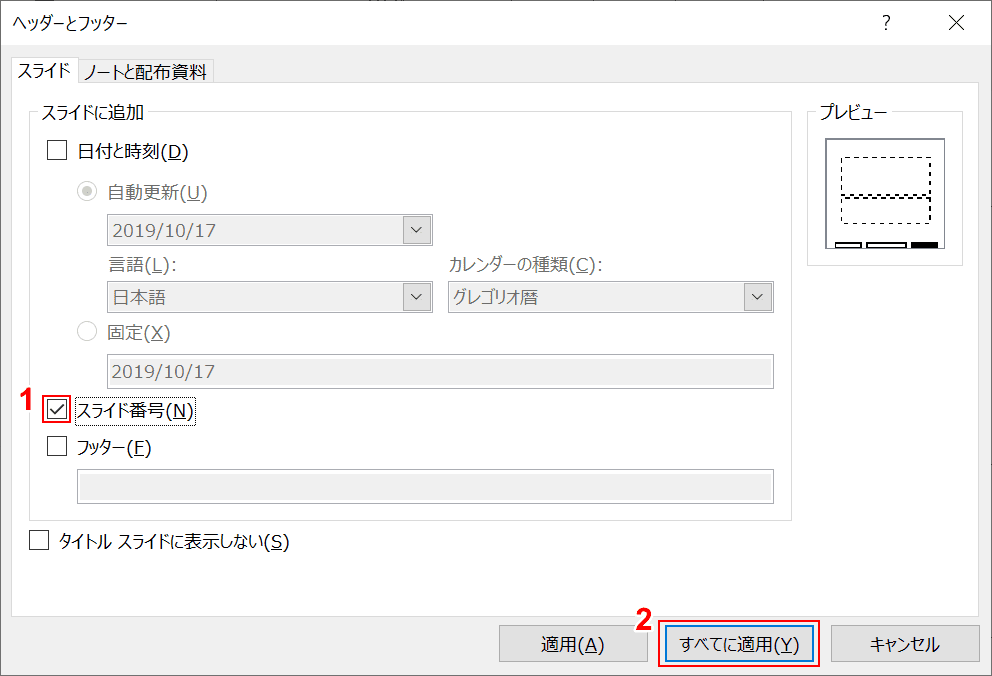Screen dimensions: 992x676
Task: Click the すべてに適用 button
Action: pos(739,644)
